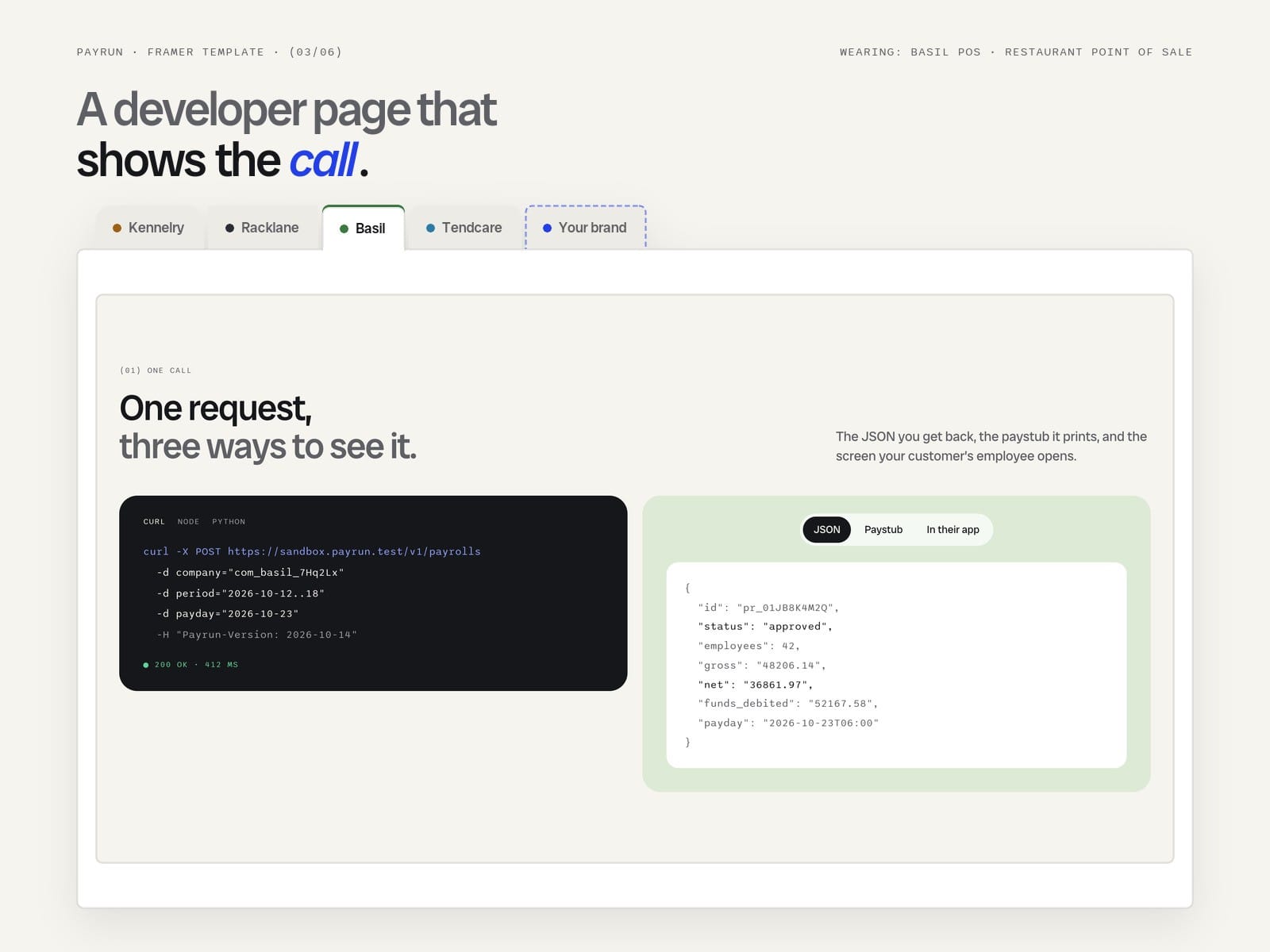Click the "funds_debited" JSON line
This screenshot has height=952, width=1270.
(x=788, y=704)
